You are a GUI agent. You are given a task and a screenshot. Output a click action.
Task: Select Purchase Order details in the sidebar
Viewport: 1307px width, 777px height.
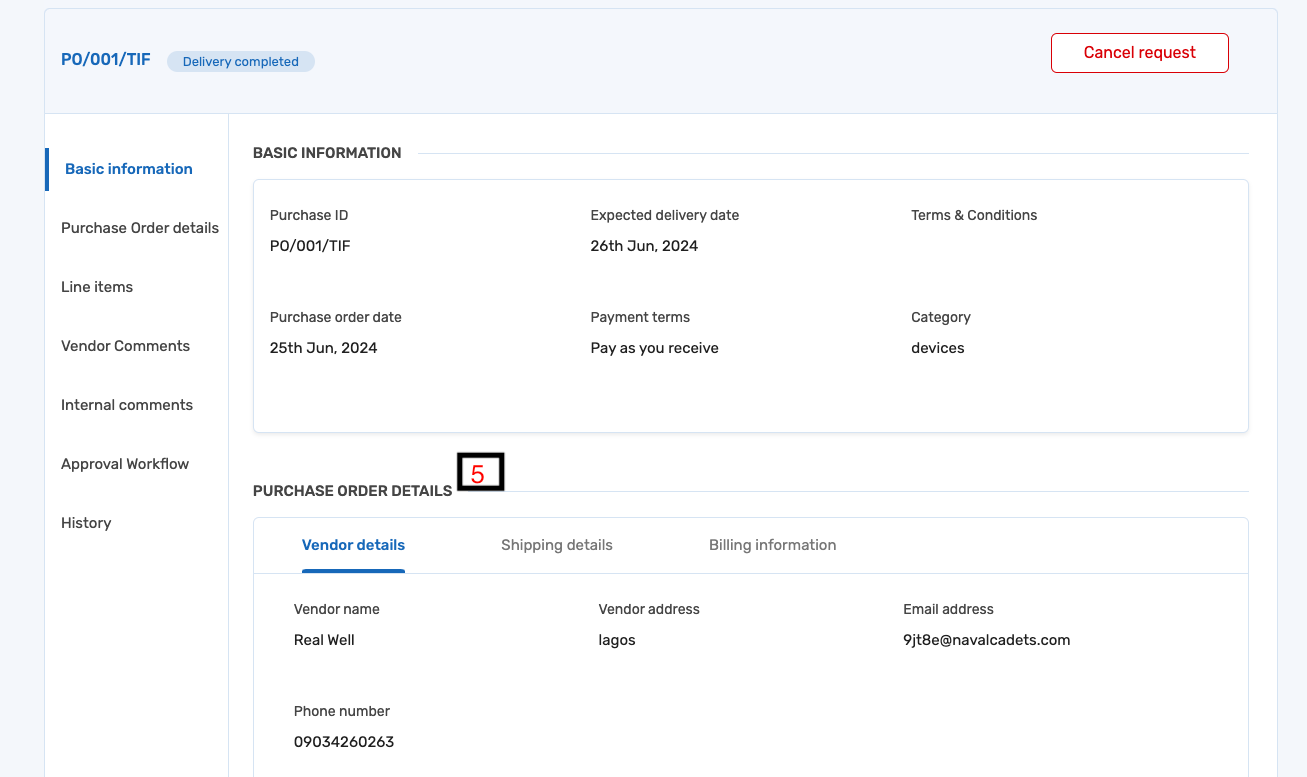[139, 228]
